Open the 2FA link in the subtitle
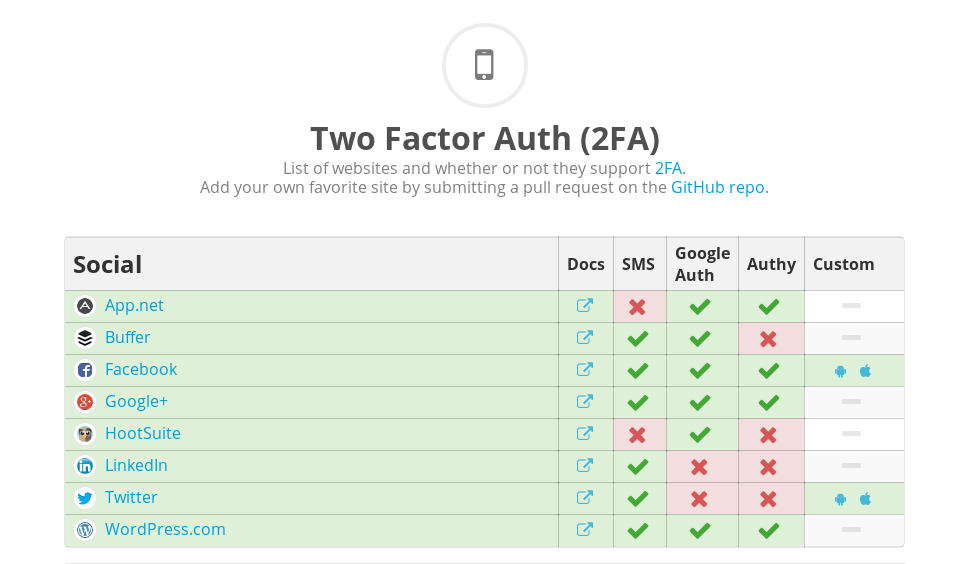This screenshot has height=564, width=965. 668,168
